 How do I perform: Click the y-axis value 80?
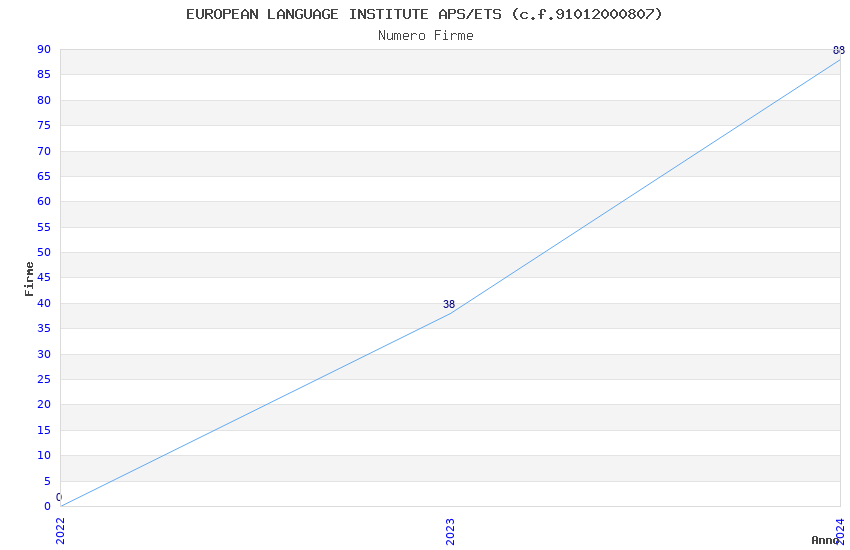tap(44, 100)
